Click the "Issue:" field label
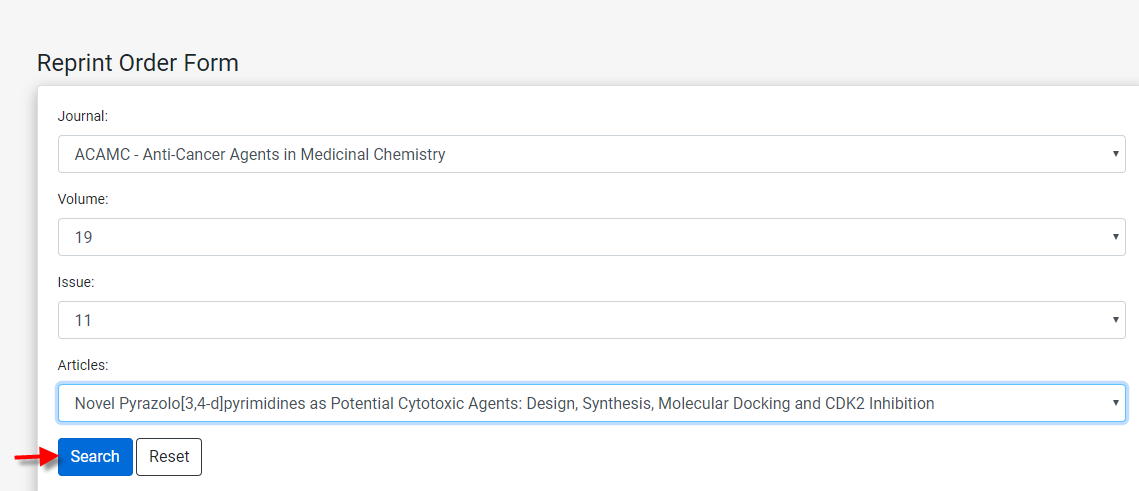 coord(76,282)
